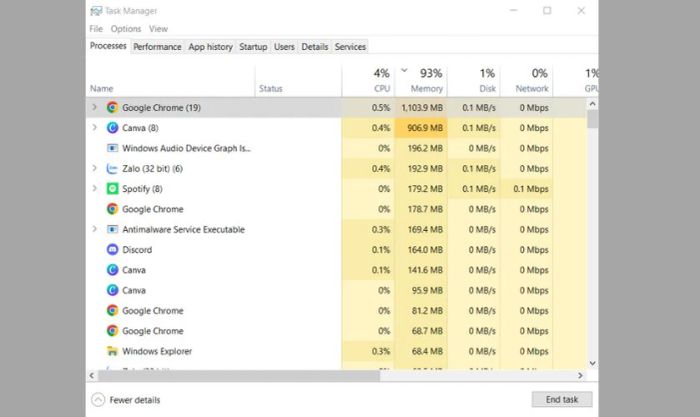This screenshot has width=700, height=417.
Task: Click the 0.1 Mbps network value
Action: coord(531,189)
